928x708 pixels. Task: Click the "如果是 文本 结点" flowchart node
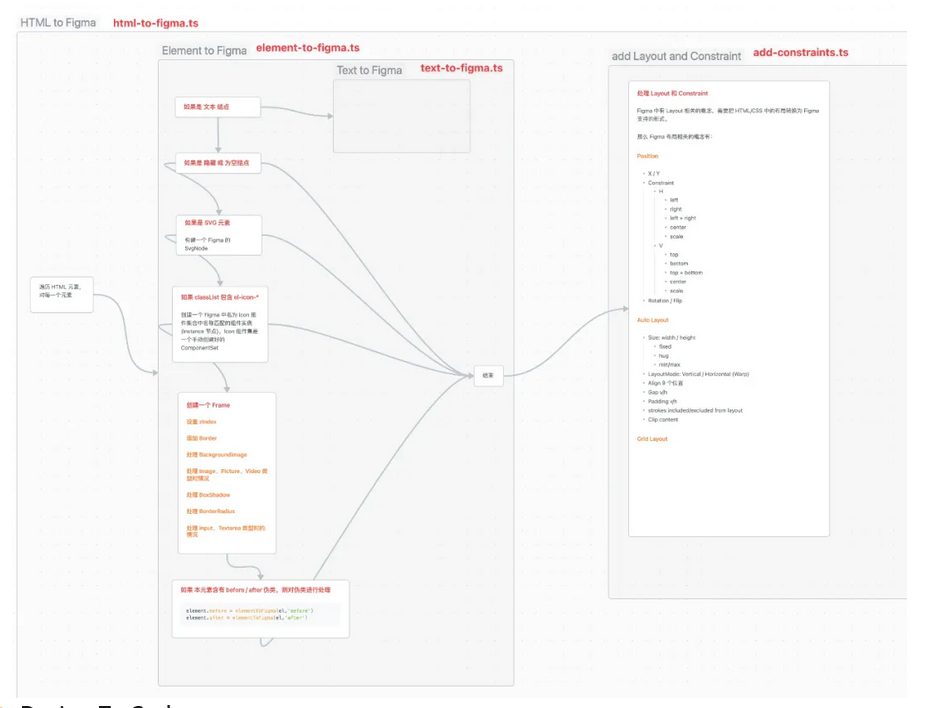tap(217, 106)
